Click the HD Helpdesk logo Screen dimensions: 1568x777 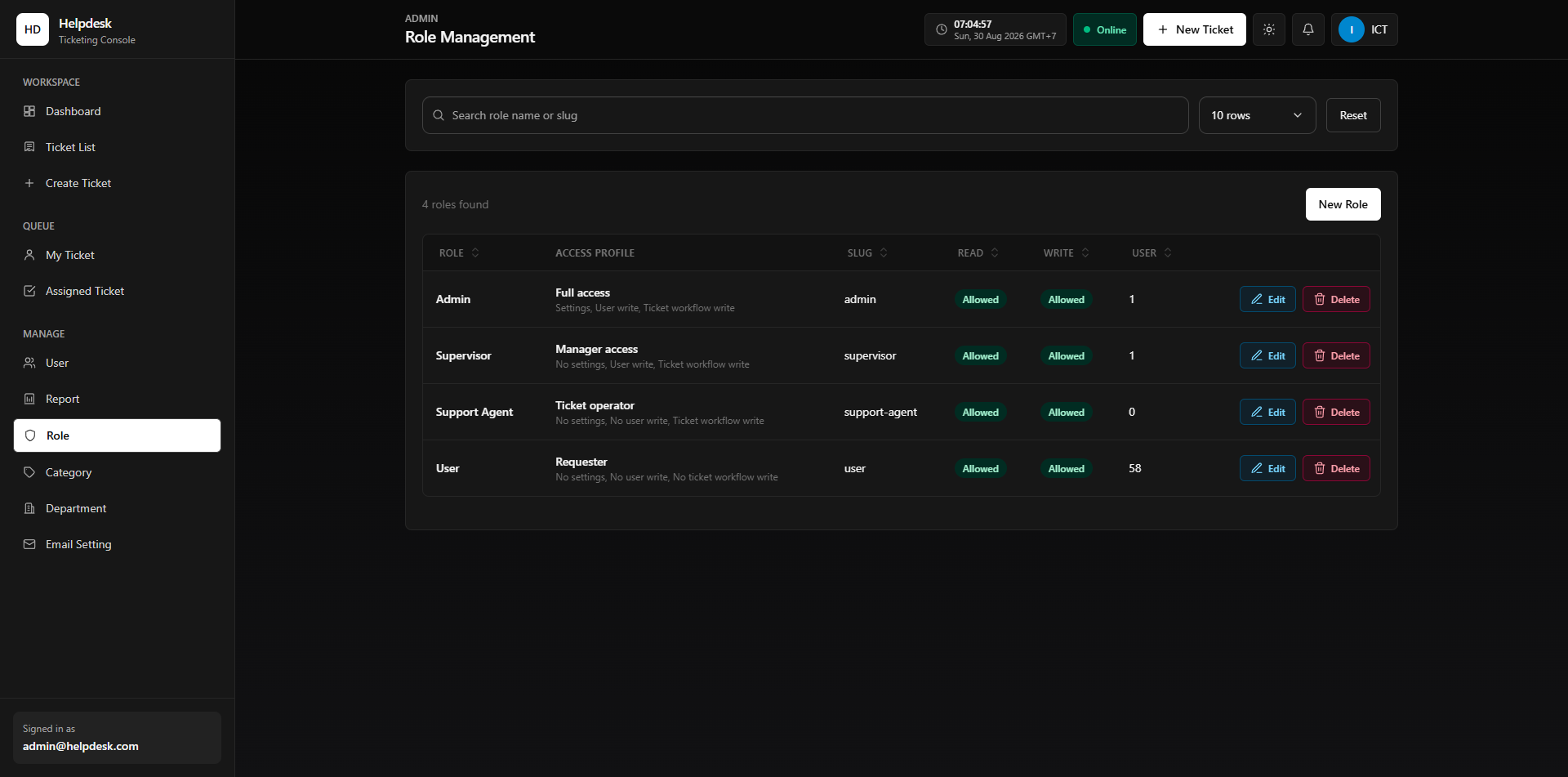pyautogui.click(x=33, y=29)
